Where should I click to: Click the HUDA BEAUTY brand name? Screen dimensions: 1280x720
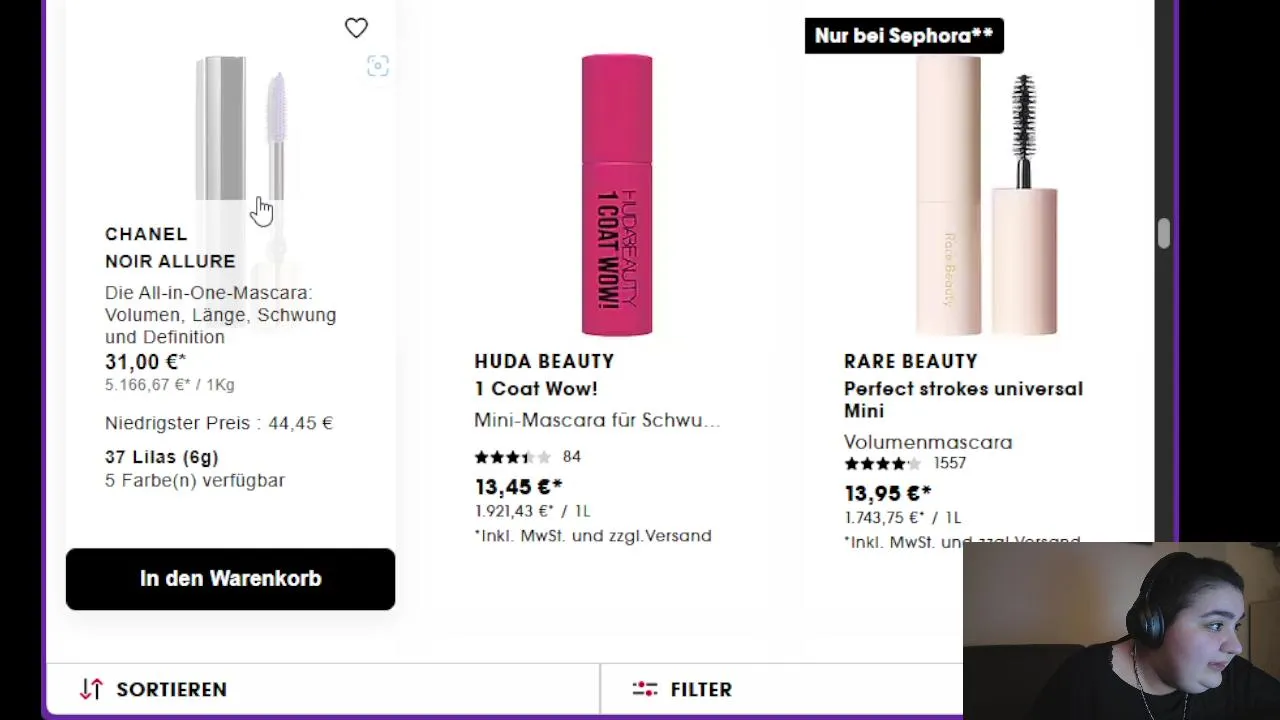(544, 361)
